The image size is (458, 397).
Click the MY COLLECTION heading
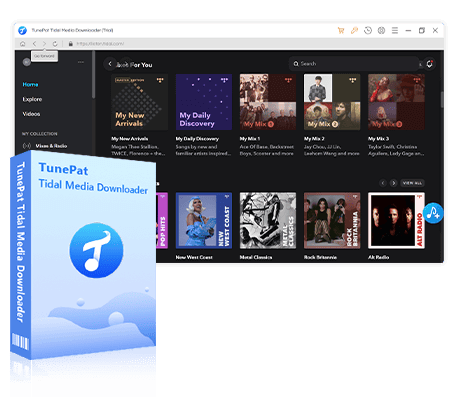(x=40, y=134)
